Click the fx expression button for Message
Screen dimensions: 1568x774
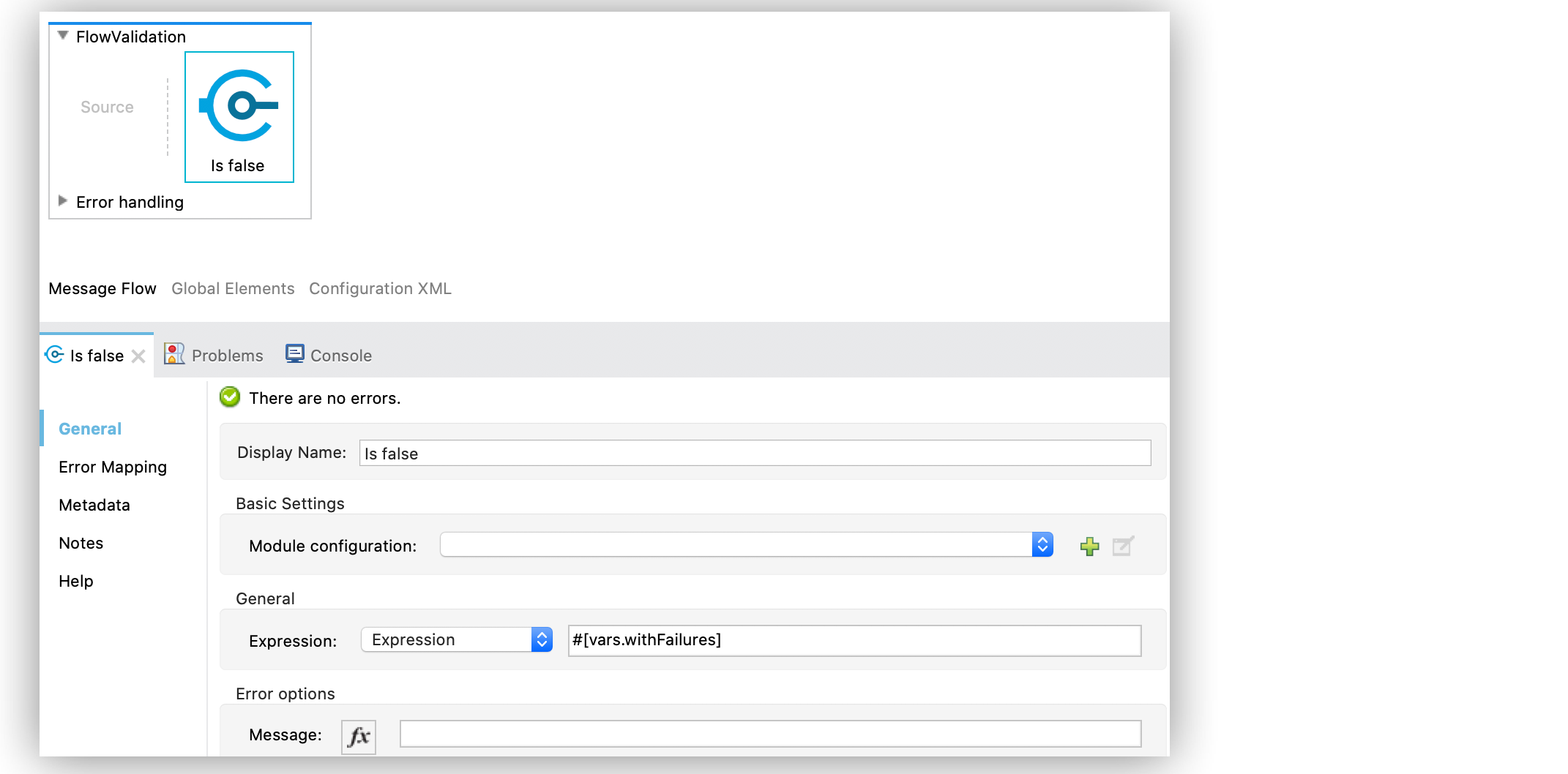pyautogui.click(x=359, y=736)
